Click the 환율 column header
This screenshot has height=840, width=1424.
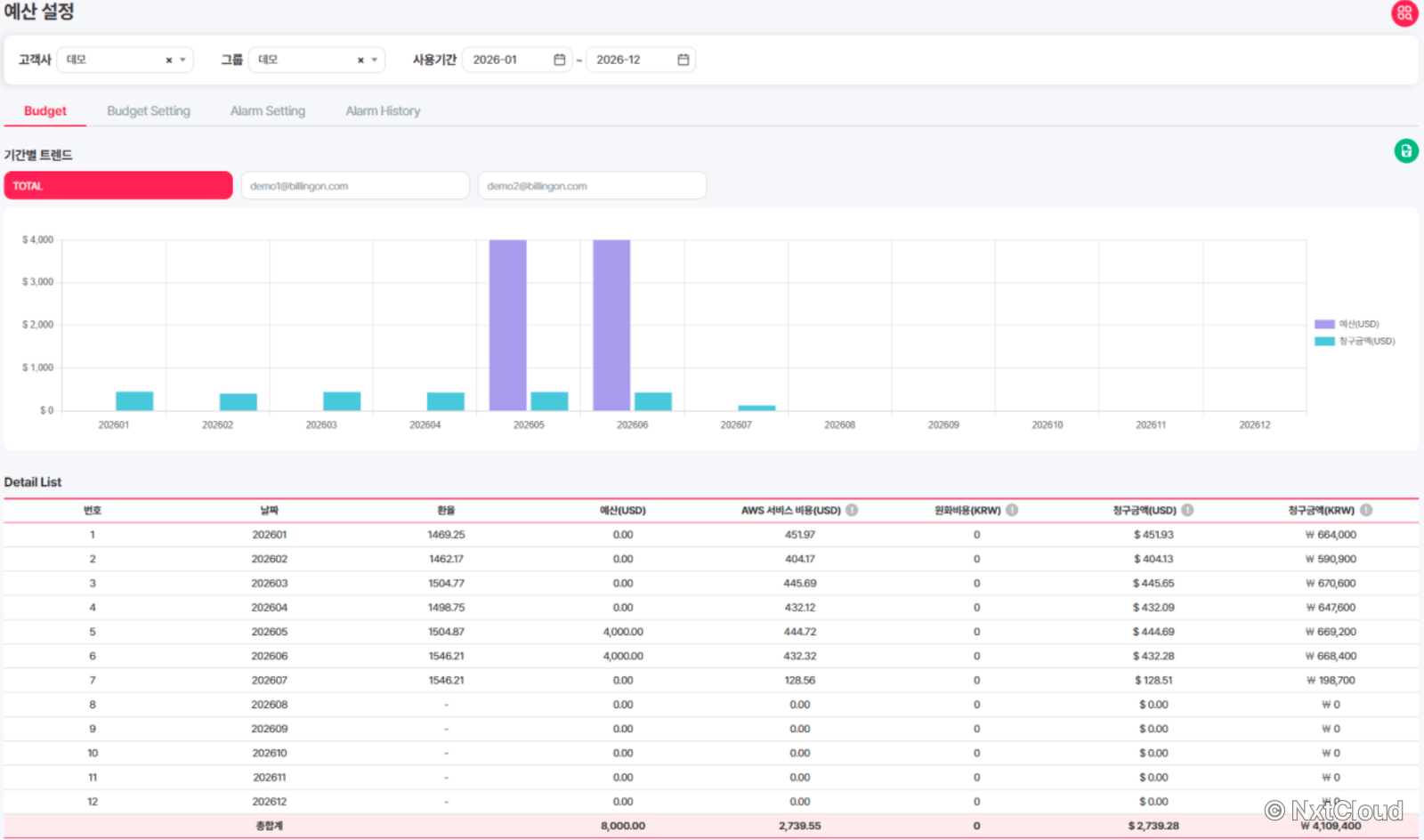click(446, 510)
